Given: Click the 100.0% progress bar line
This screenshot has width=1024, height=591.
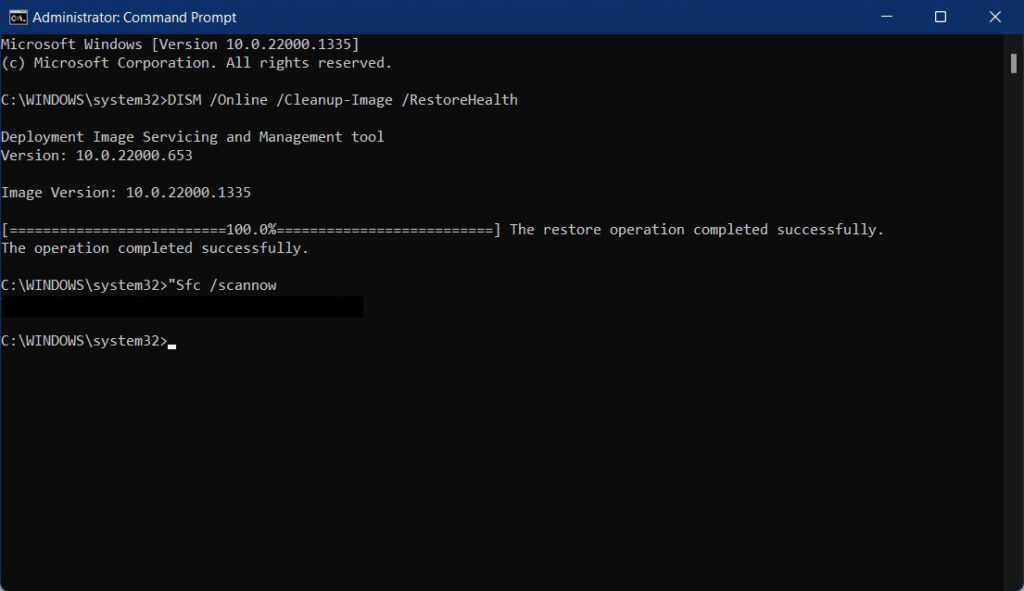Looking at the screenshot, I should coord(250,230).
